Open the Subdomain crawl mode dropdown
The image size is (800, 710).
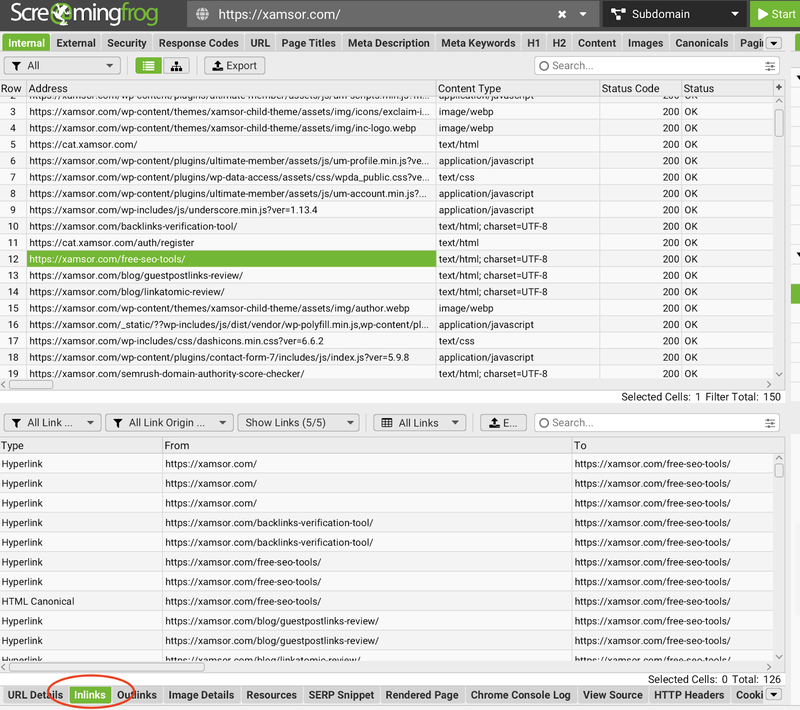pos(675,15)
